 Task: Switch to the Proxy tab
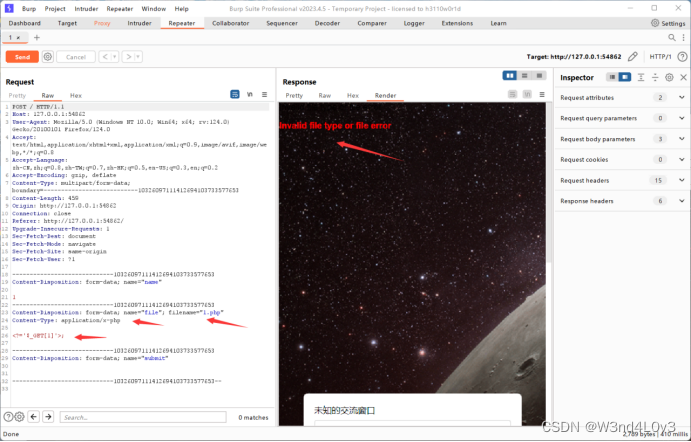[102, 23]
